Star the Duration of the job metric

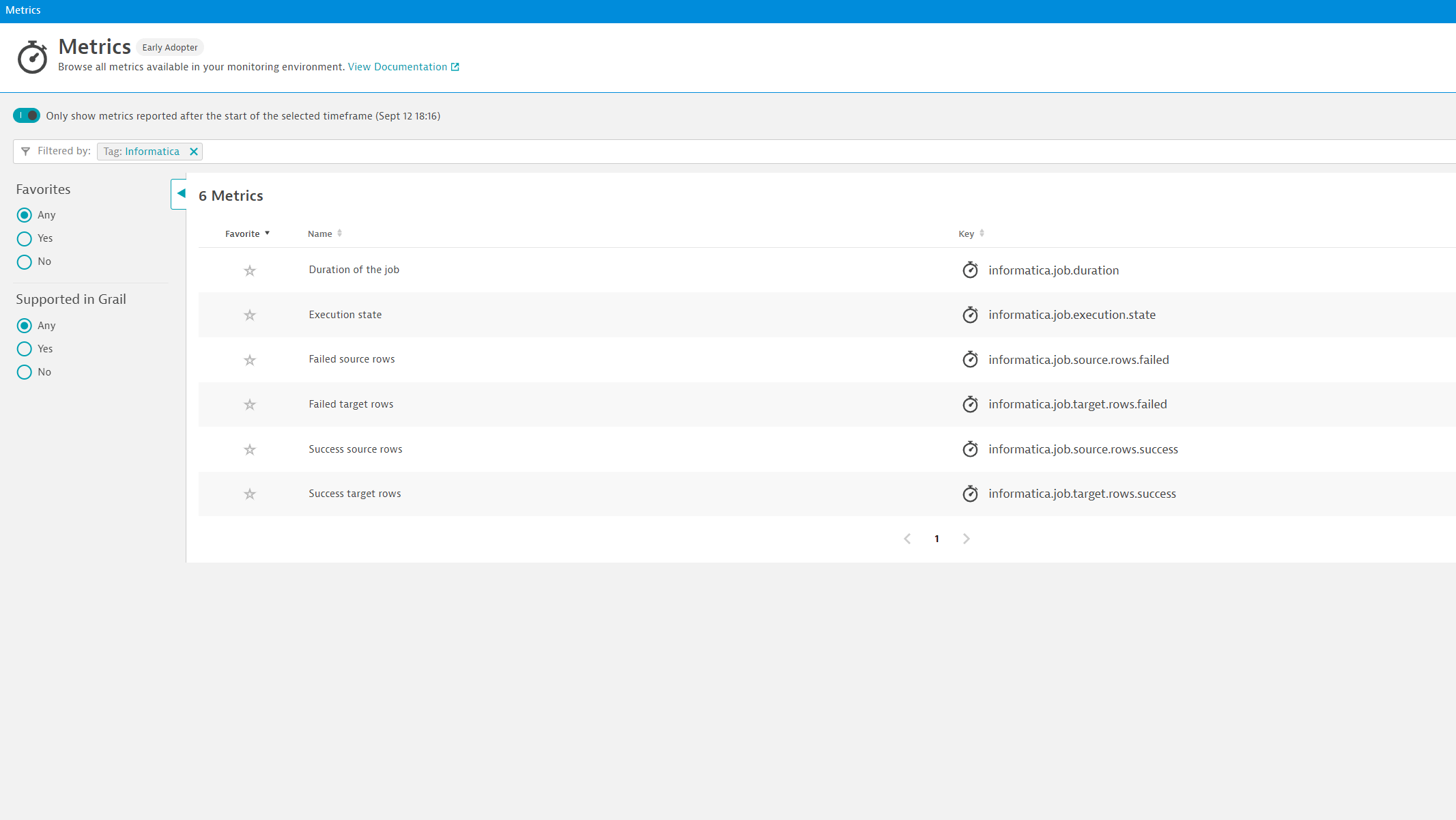(x=249, y=270)
